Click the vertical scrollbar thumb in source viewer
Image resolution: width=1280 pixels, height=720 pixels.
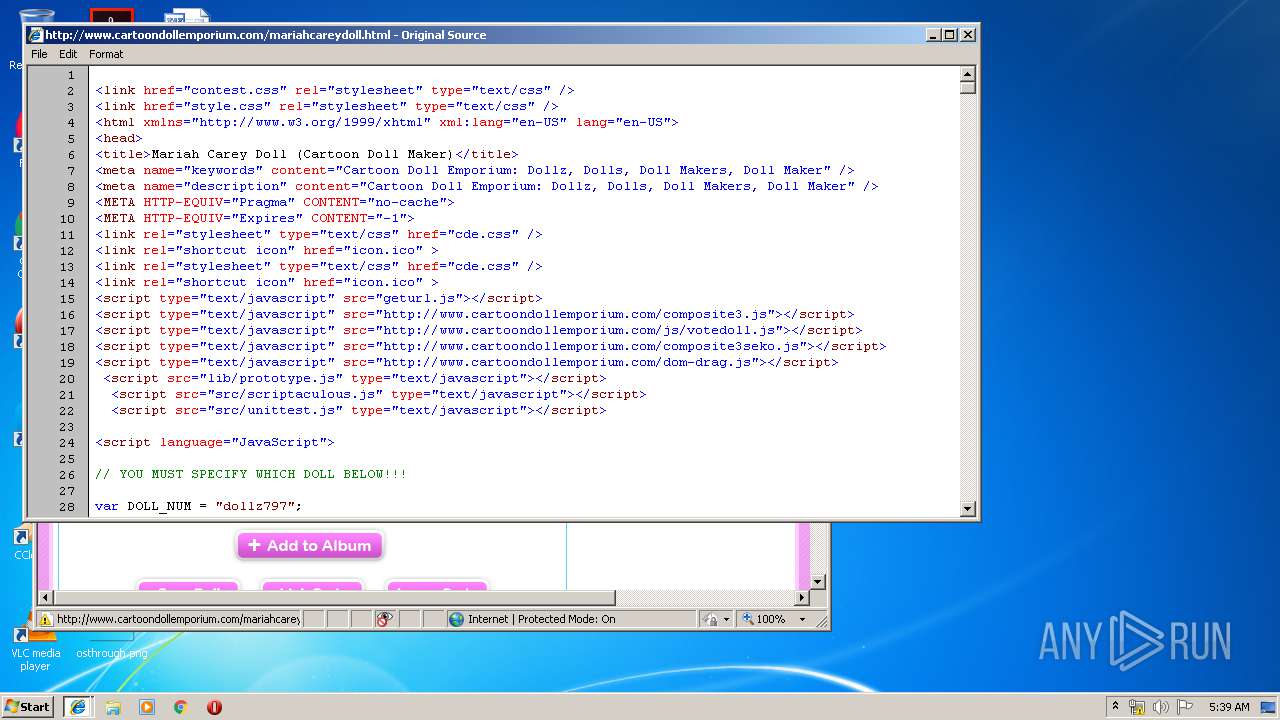pos(967,87)
